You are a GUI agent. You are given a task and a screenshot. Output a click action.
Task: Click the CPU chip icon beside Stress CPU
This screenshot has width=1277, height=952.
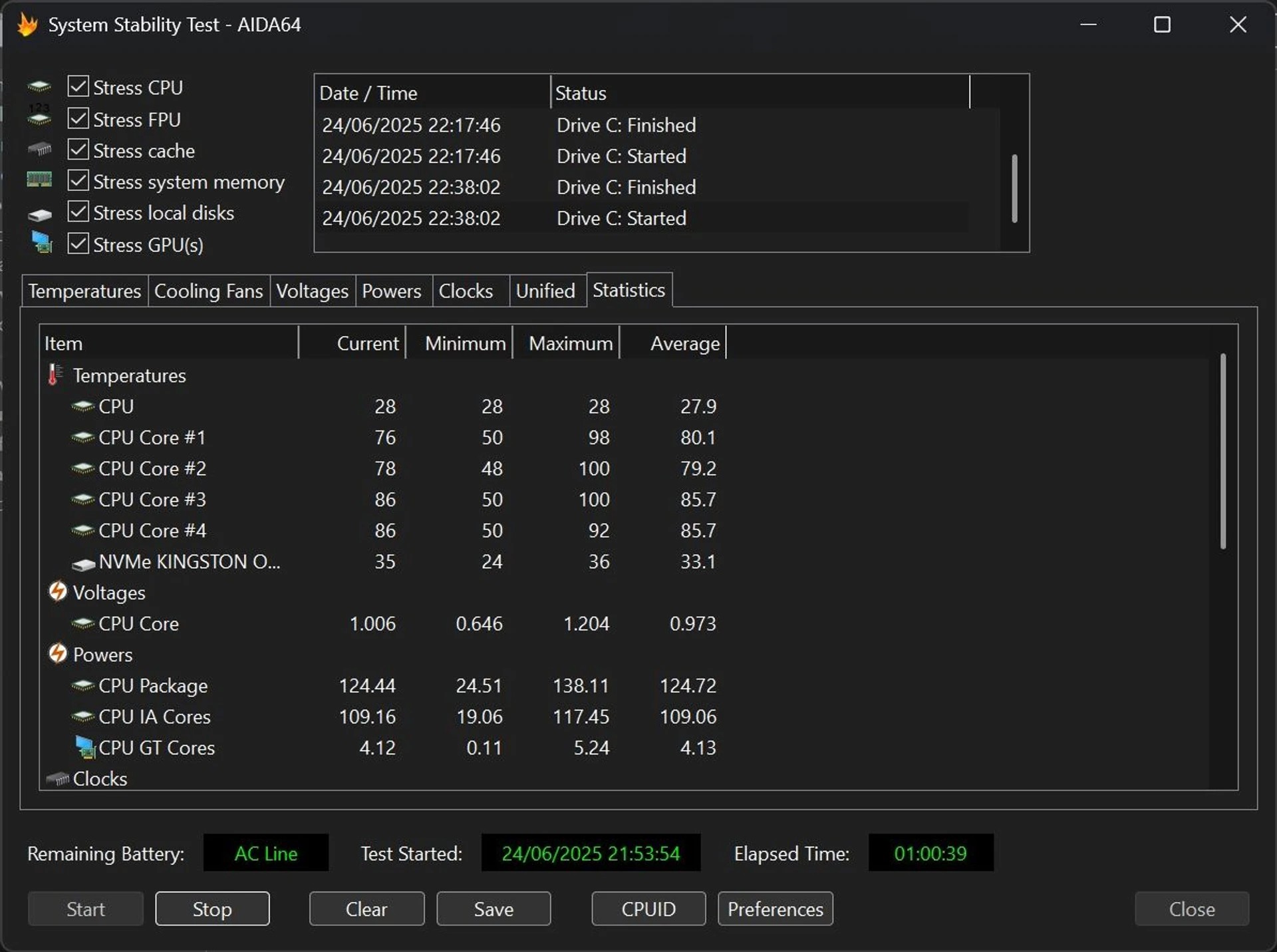pos(39,86)
